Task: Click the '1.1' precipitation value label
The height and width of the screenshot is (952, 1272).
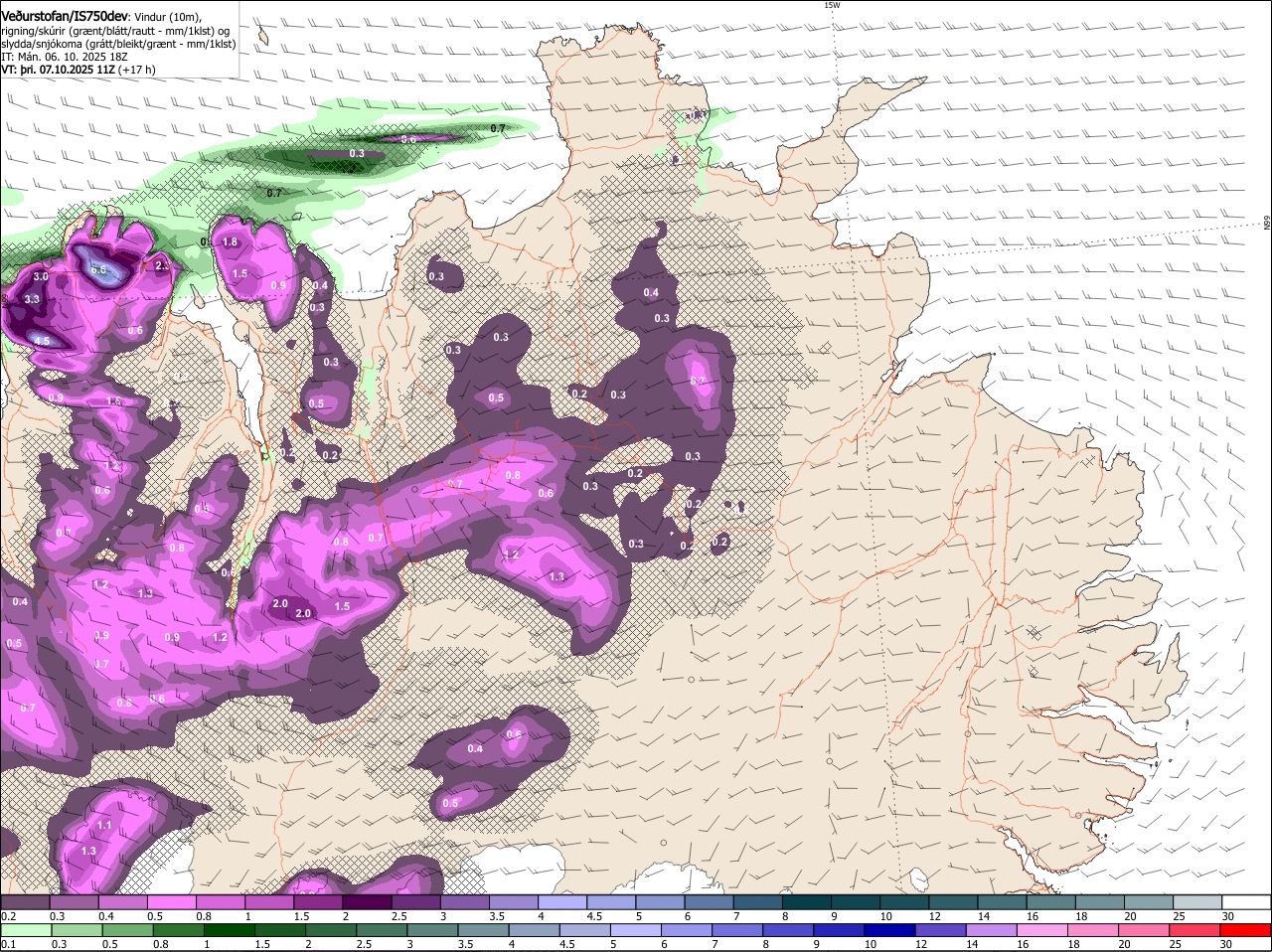Action: click(104, 826)
